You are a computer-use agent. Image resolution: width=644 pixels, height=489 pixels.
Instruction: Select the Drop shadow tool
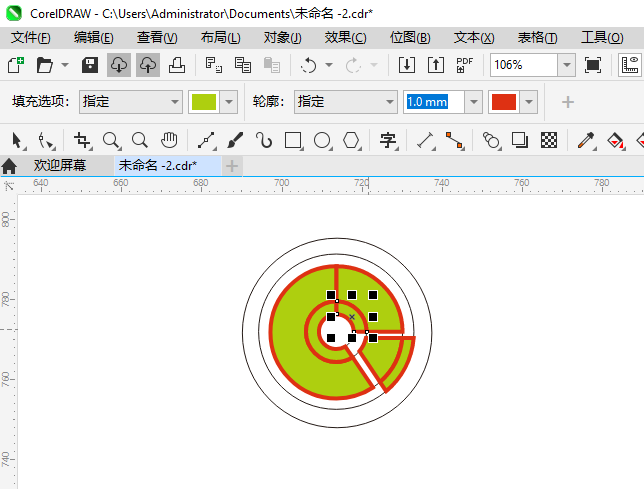(520, 140)
